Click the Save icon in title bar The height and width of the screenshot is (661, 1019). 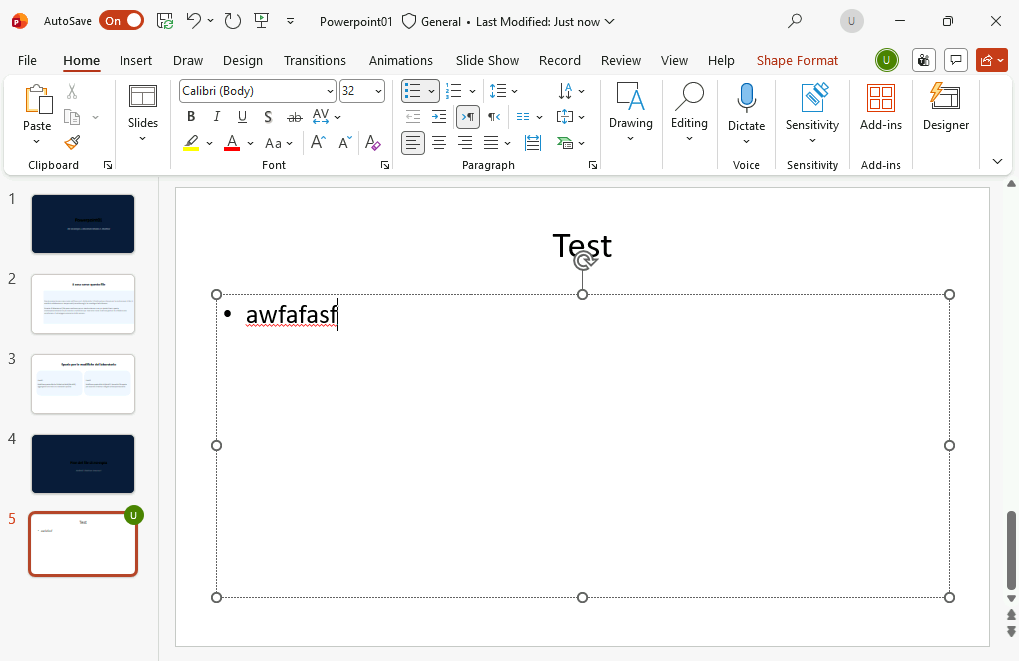pyautogui.click(x=165, y=21)
